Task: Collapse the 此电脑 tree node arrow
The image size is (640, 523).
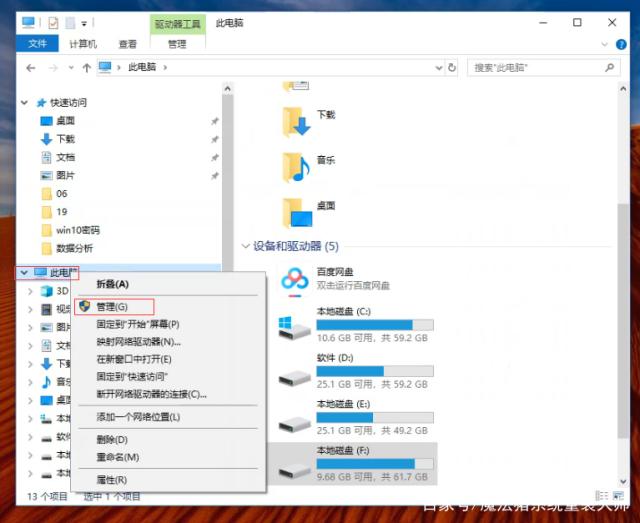Action: click(23, 272)
